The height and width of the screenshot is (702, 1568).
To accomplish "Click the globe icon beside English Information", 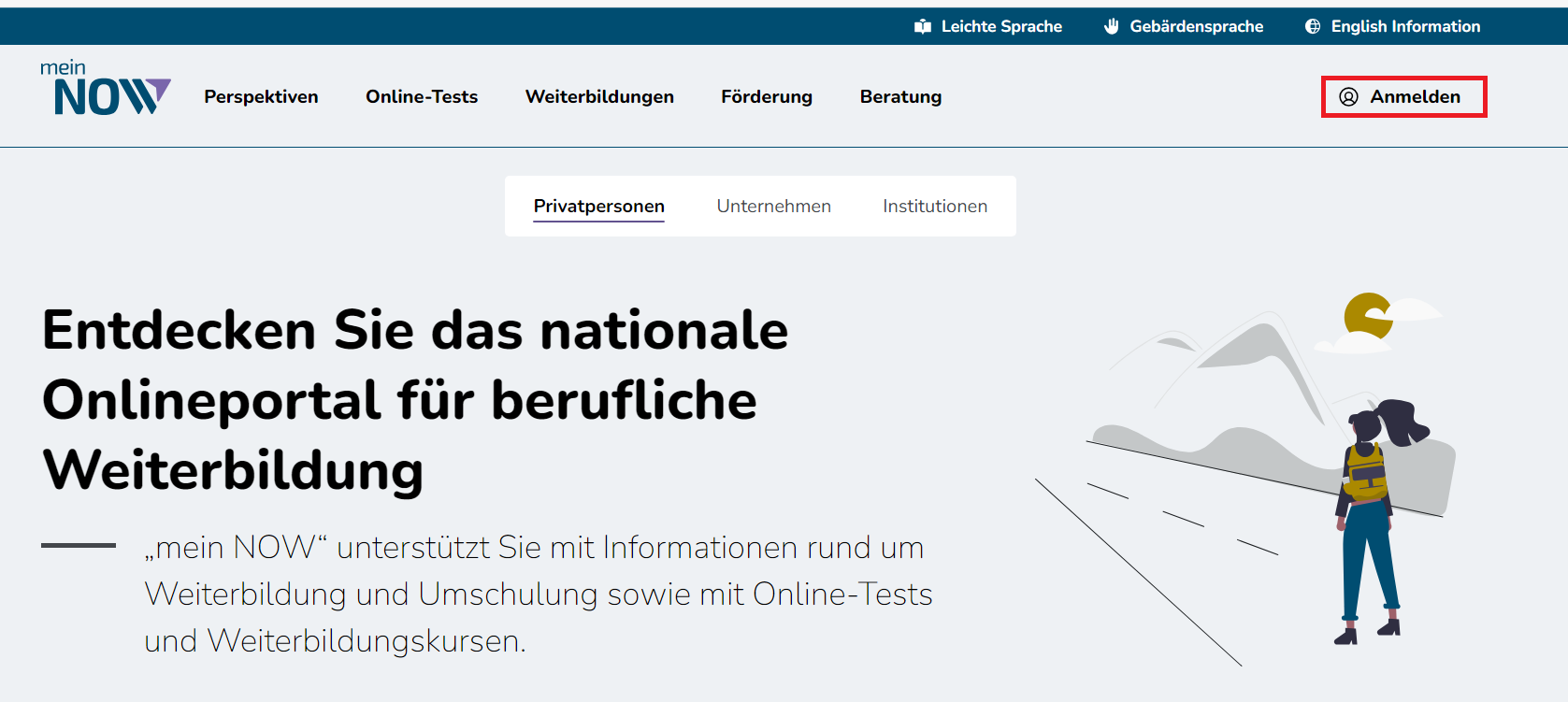I will [x=1313, y=26].
